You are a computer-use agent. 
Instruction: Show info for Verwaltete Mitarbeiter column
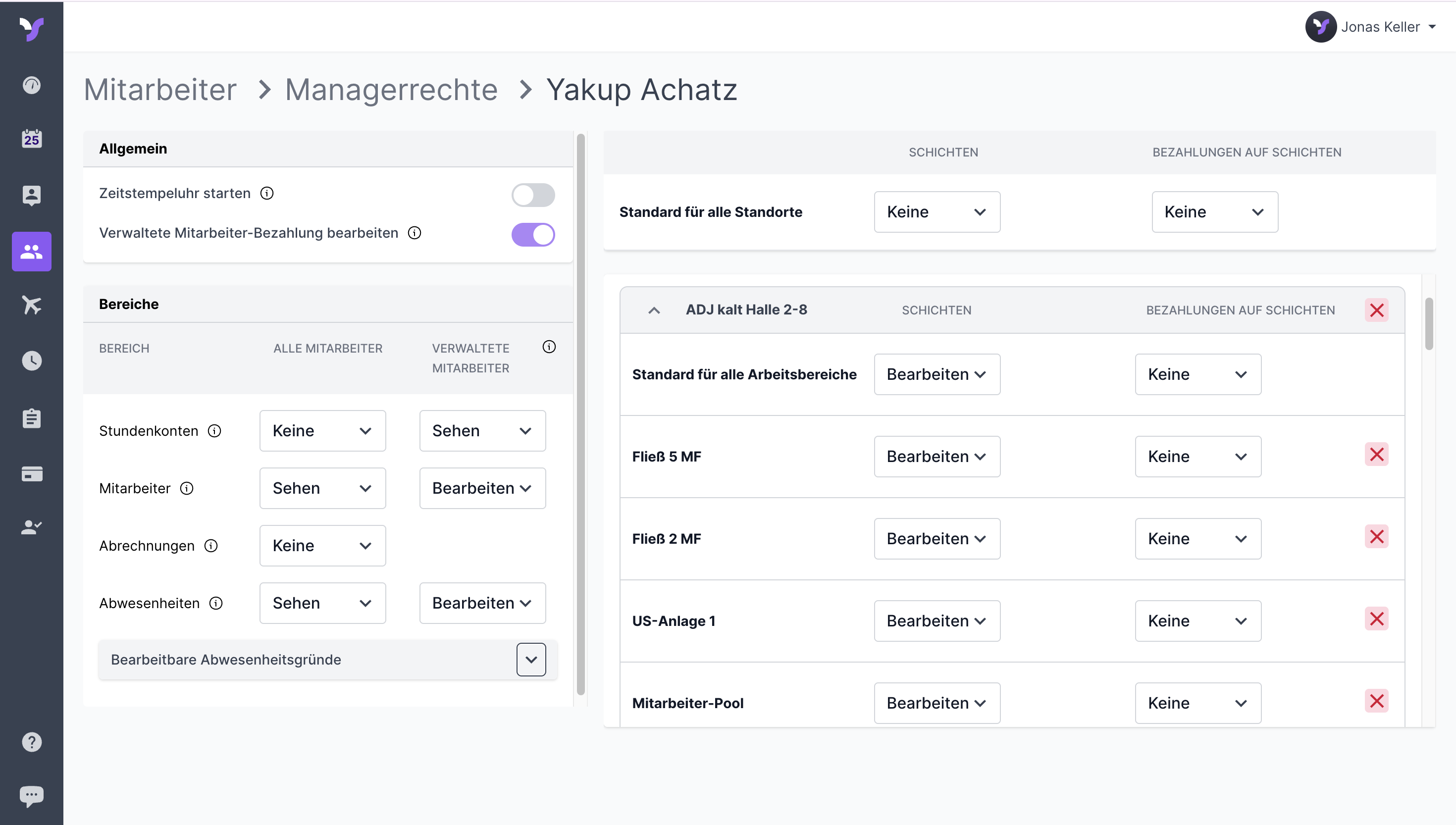pyautogui.click(x=549, y=347)
